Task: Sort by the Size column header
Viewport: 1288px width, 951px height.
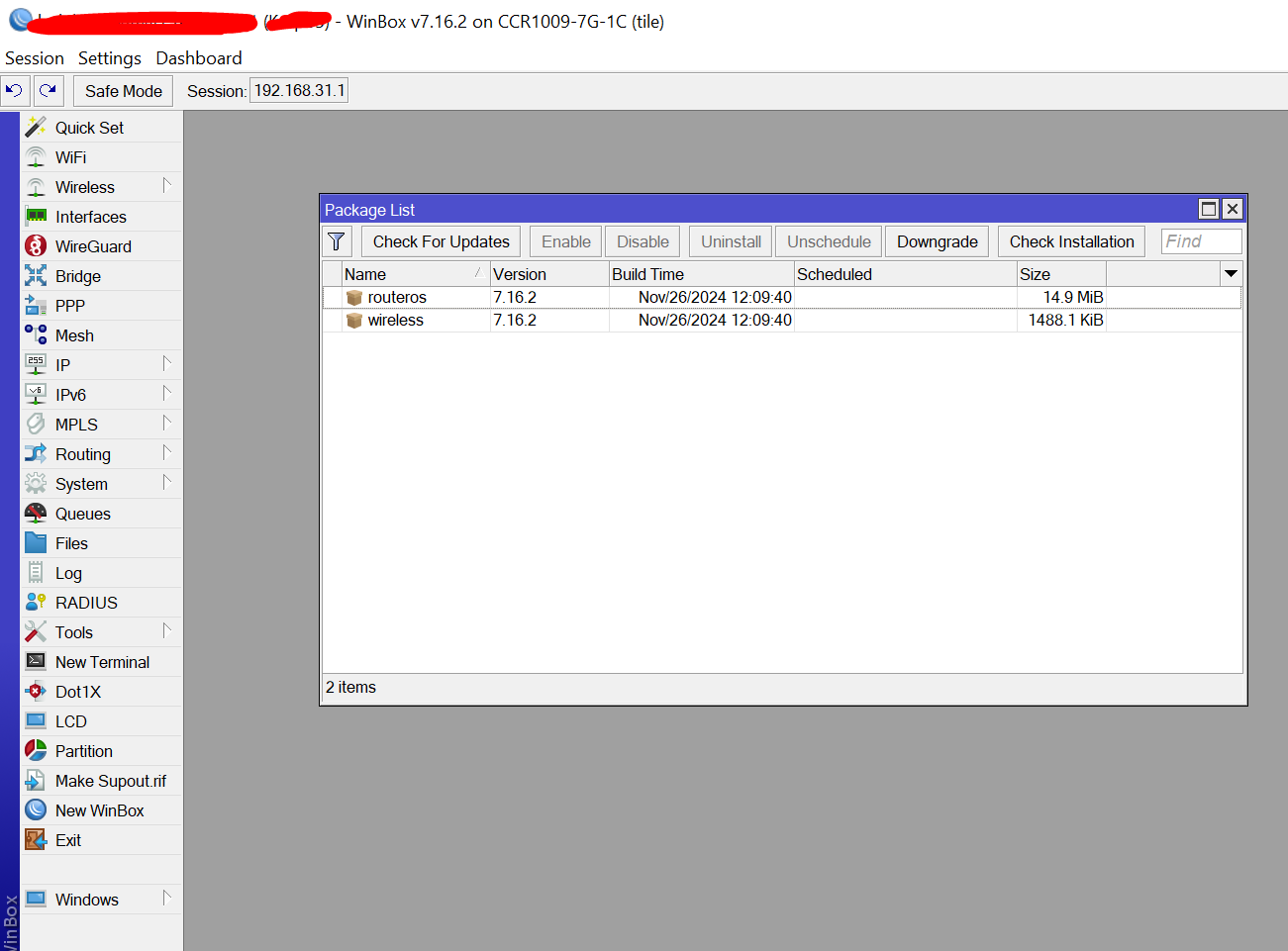Action: coord(1061,274)
